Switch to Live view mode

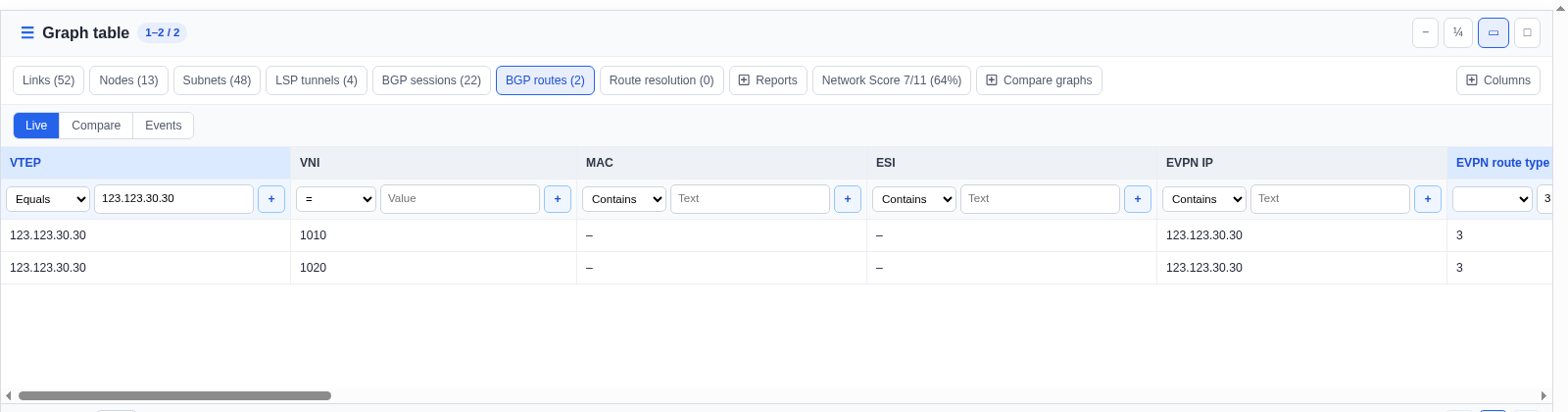tap(36, 126)
